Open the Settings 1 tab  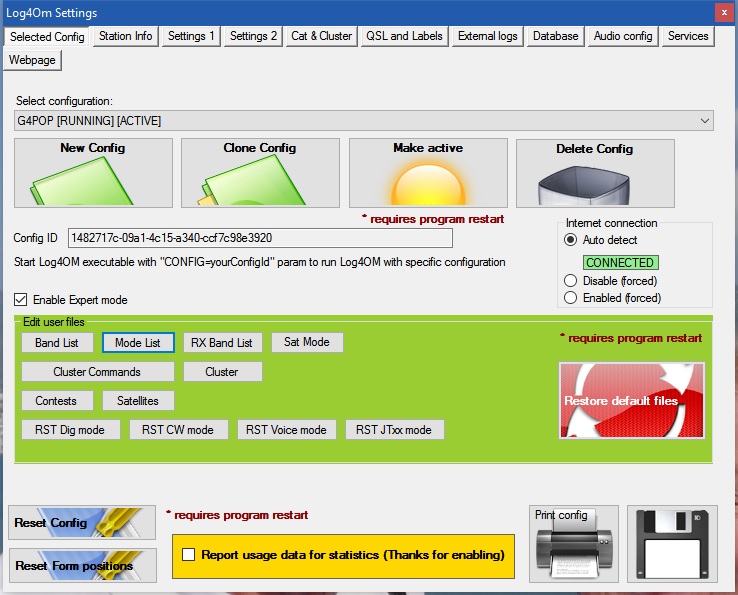tap(191, 36)
